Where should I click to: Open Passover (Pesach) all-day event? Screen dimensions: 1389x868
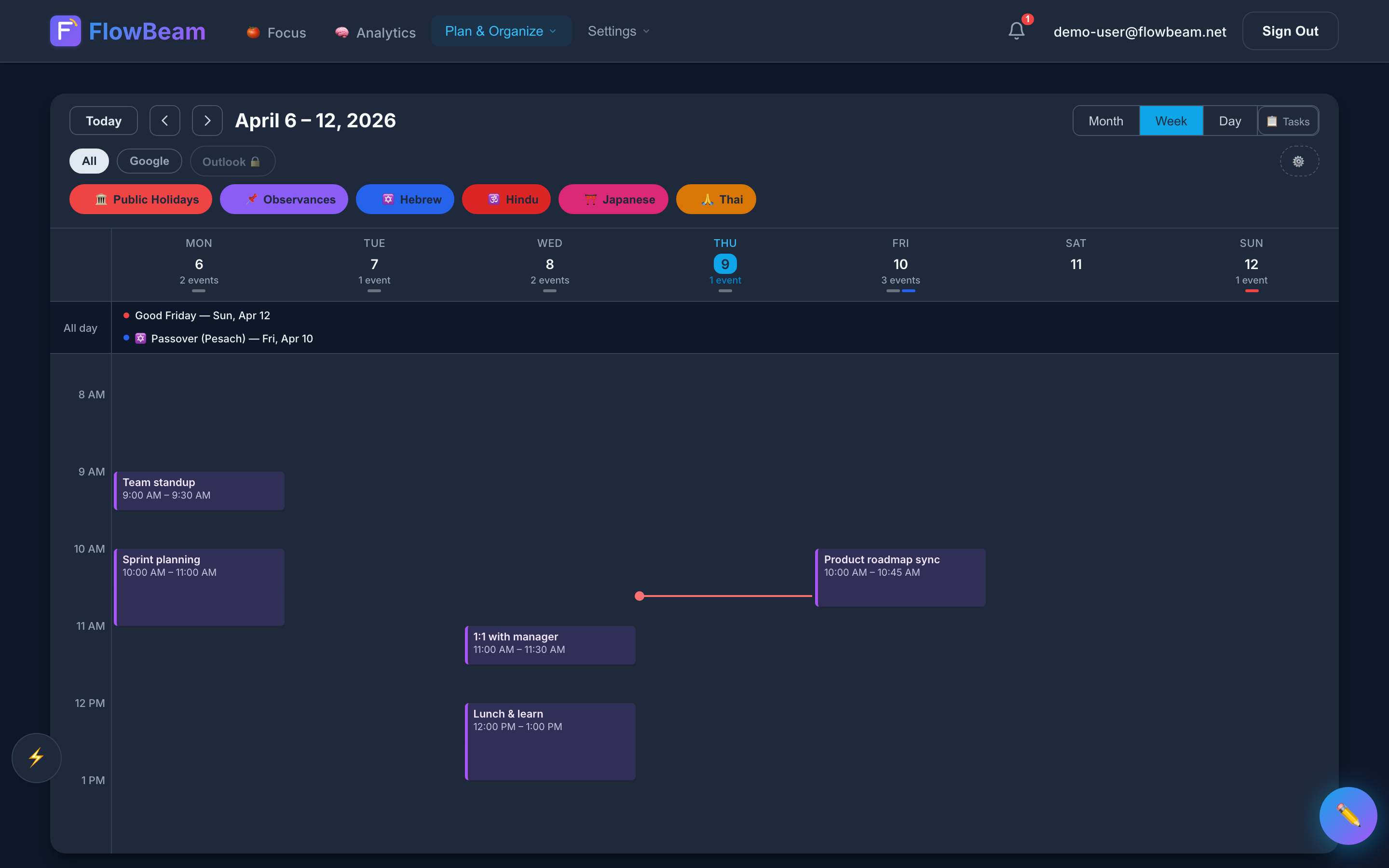pyautogui.click(x=218, y=338)
